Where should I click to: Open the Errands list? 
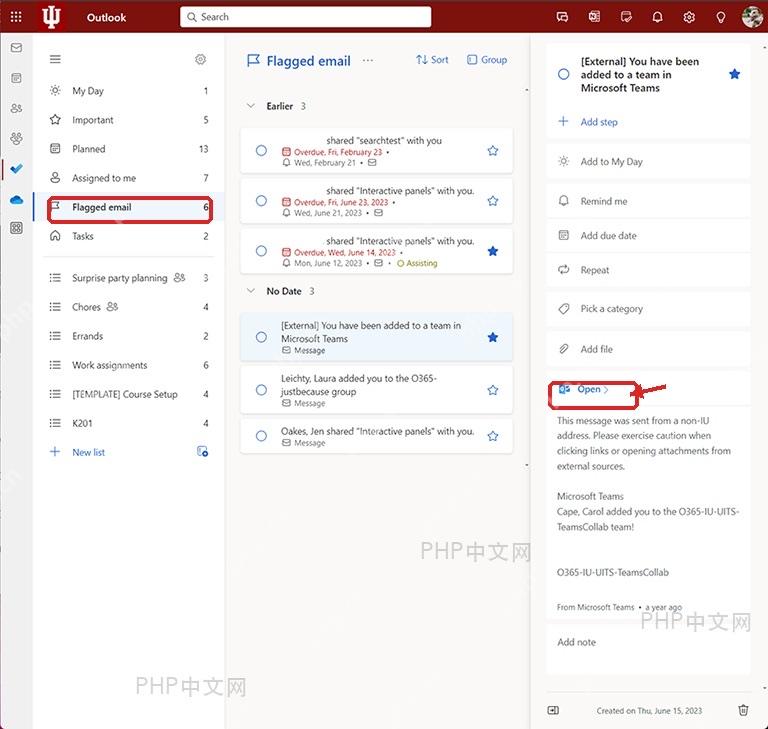click(x=128, y=336)
